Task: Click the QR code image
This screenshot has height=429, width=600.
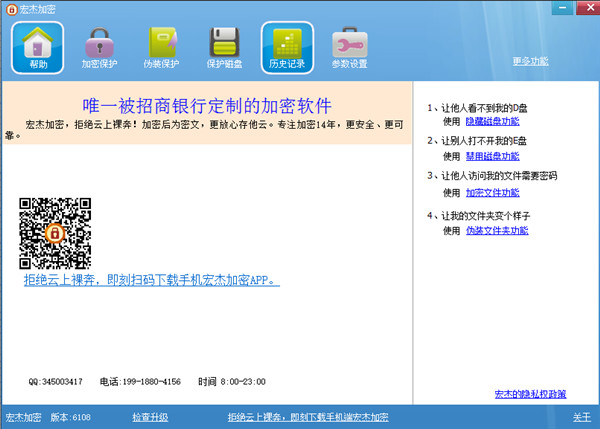Action: (55, 233)
